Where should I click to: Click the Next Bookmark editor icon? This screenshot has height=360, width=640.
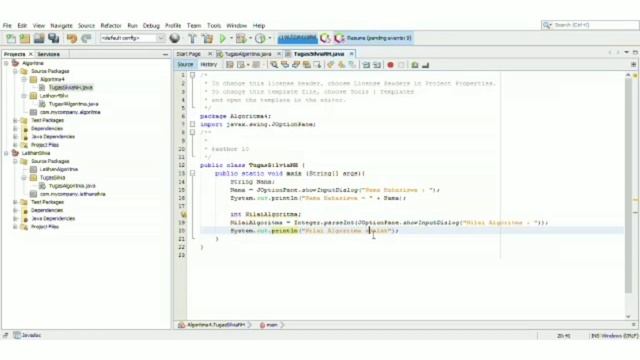tap(341, 65)
